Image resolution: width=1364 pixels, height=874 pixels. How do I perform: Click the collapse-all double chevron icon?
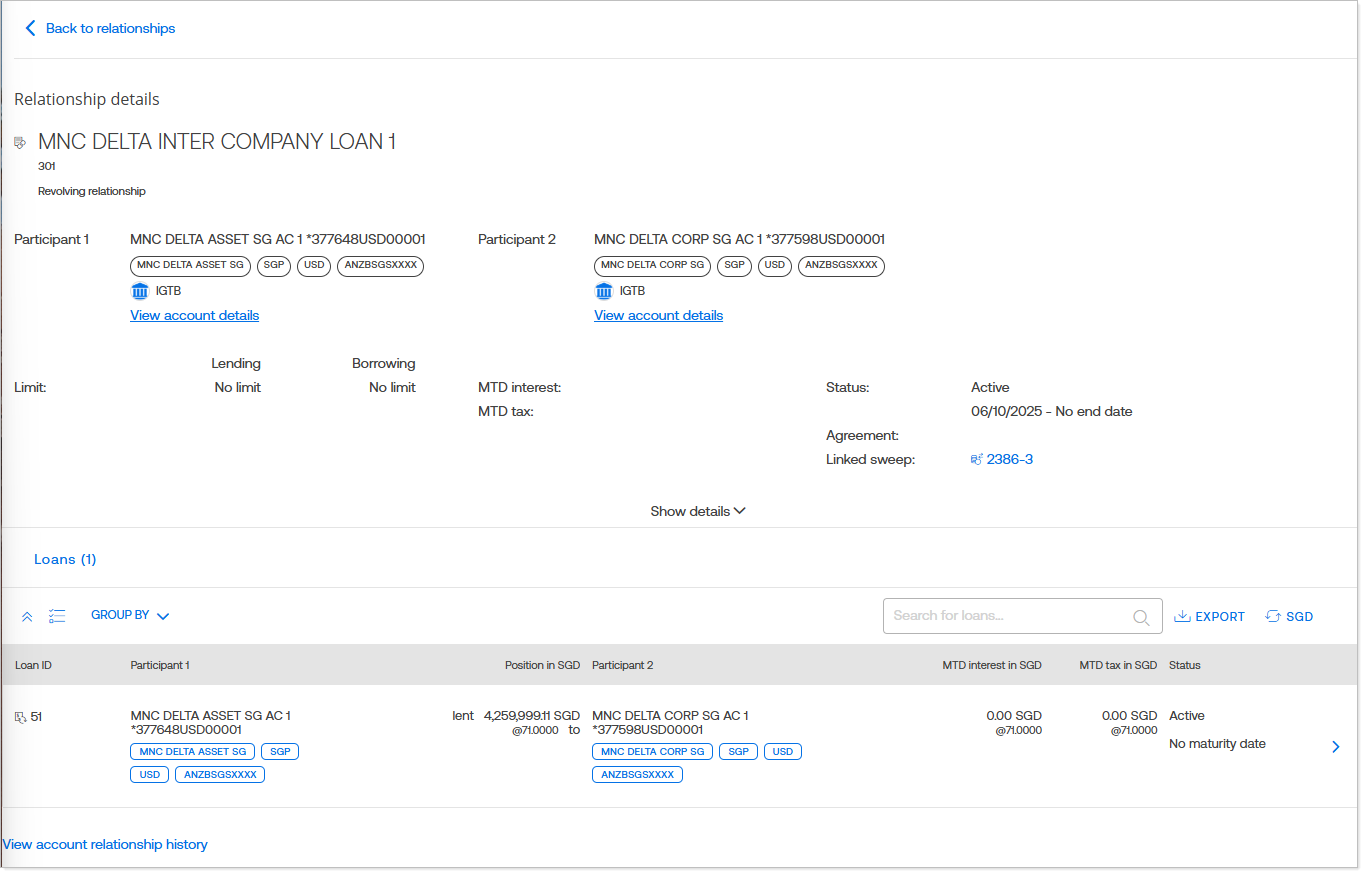tap(27, 616)
